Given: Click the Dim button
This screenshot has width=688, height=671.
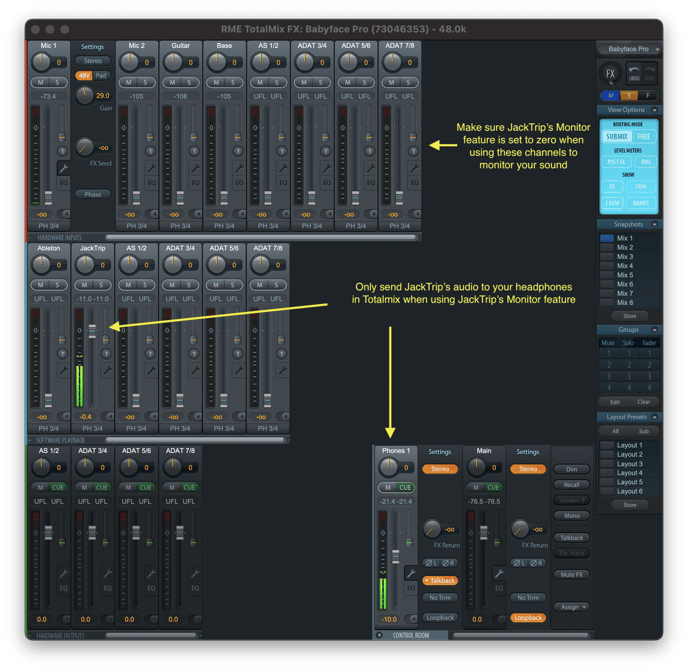Looking at the screenshot, I should pyautogui.click(x=572, y=469).
